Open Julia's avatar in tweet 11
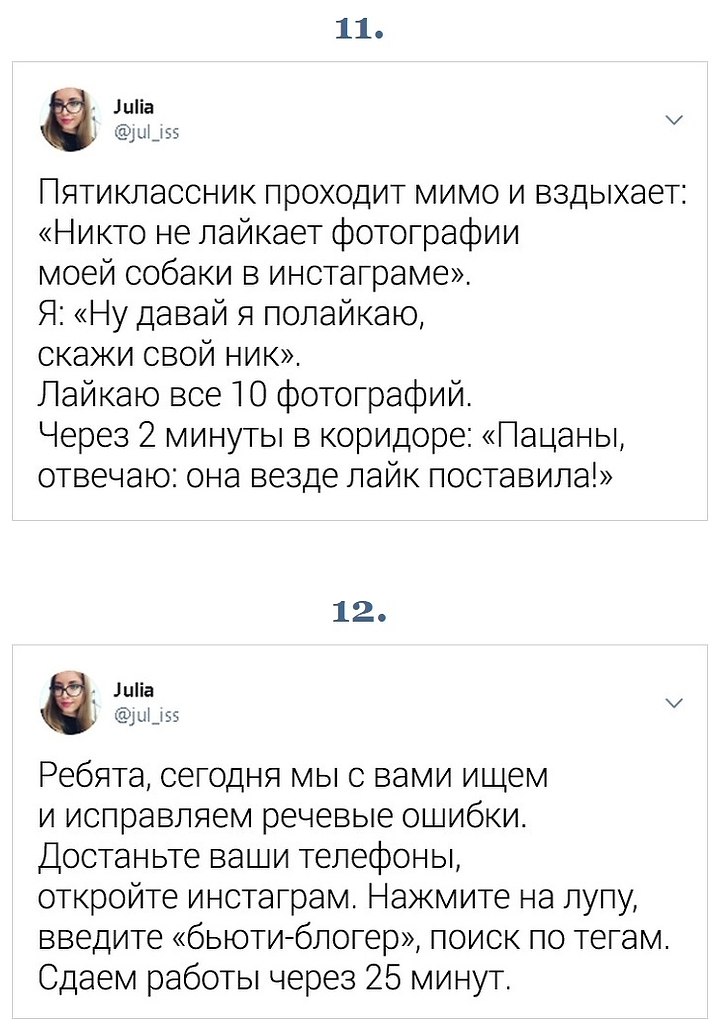 [x=70, y=120]
